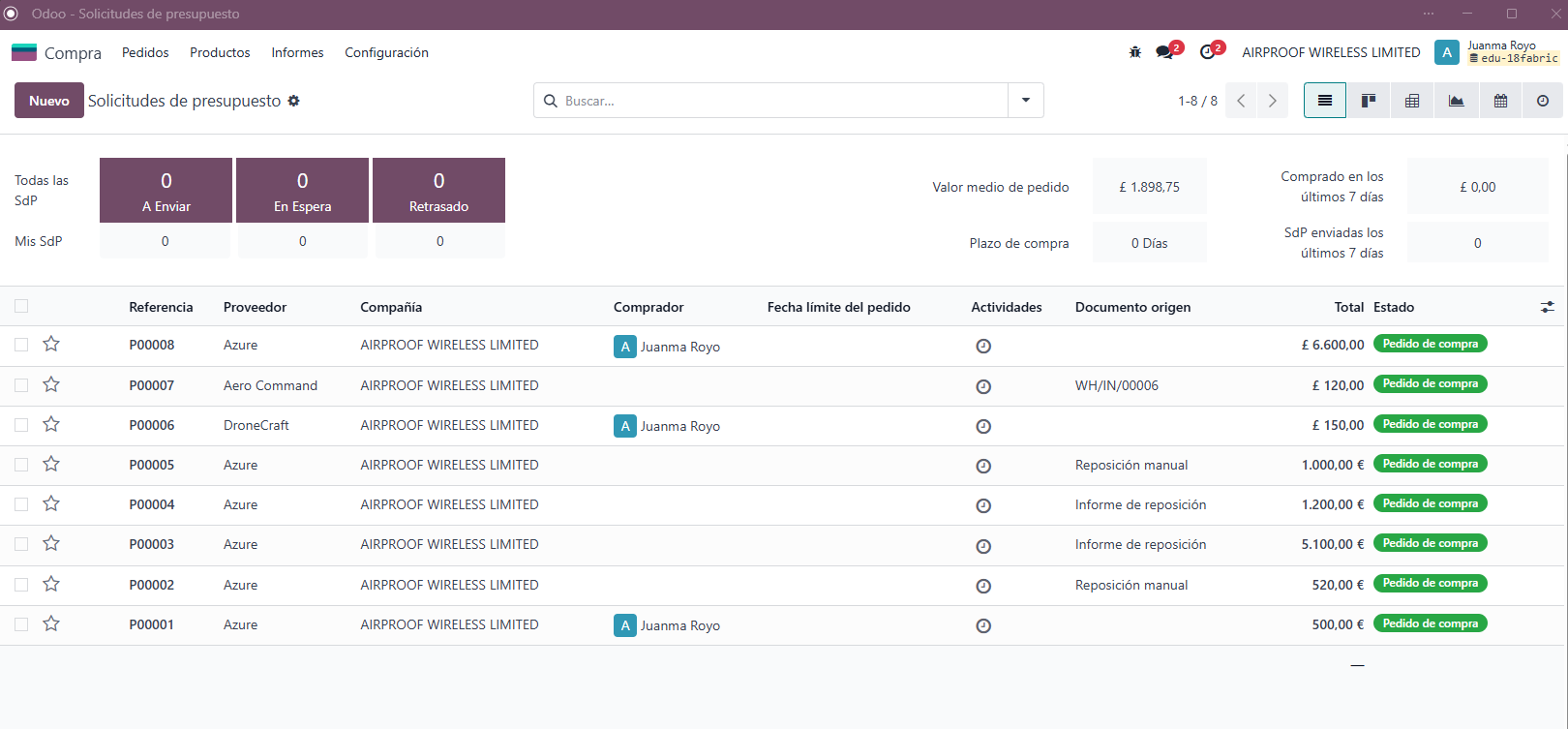The height and width of the screenshot is (729, 1568).
Task: Click the Nuevo button
Action: [x=49, y=101]
